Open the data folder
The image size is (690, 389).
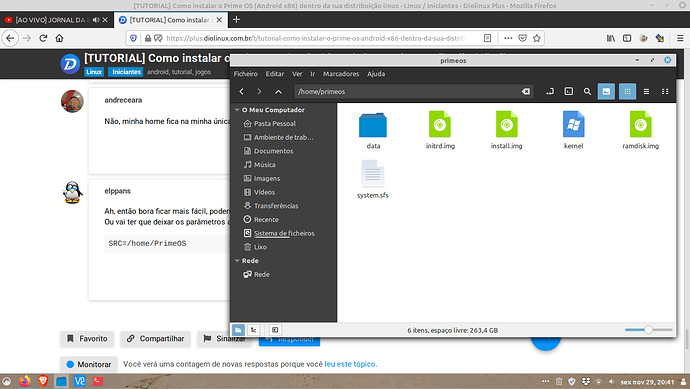click(x=373, y=131)
